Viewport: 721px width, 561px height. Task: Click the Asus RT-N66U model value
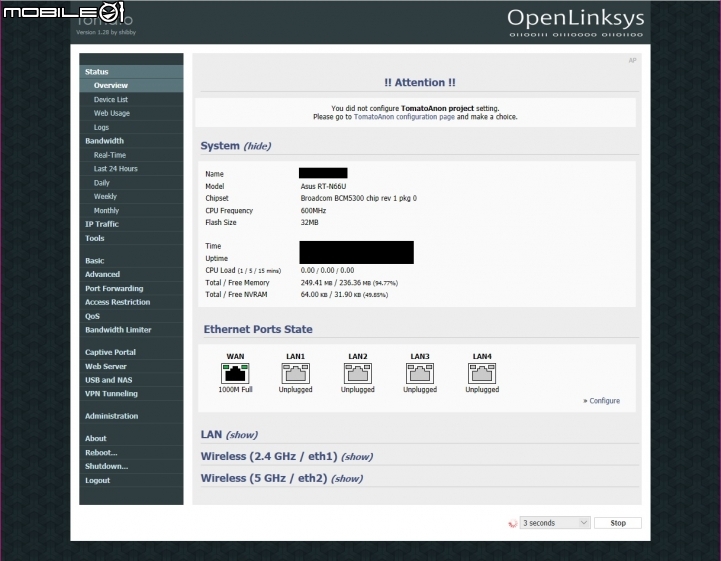[x=323, y=186]
